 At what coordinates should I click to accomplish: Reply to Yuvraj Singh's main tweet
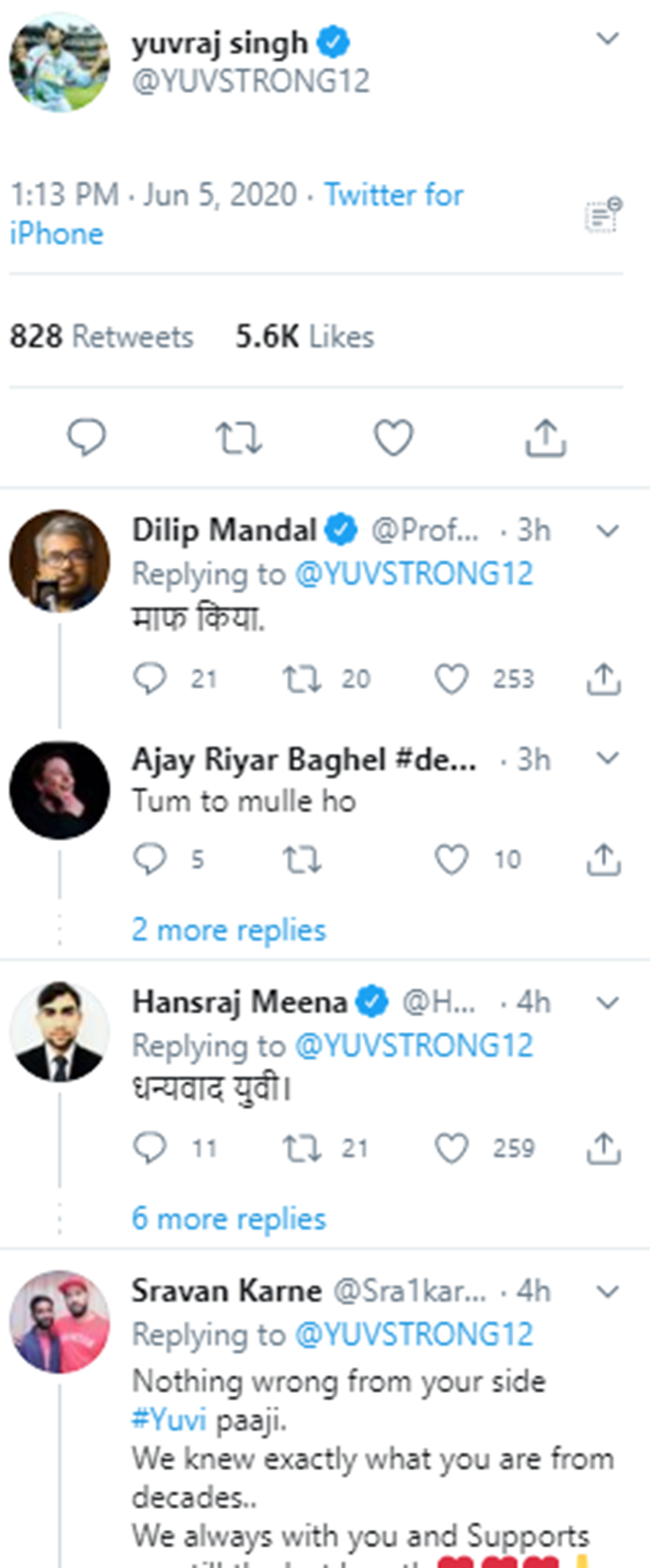coord(86,437)
